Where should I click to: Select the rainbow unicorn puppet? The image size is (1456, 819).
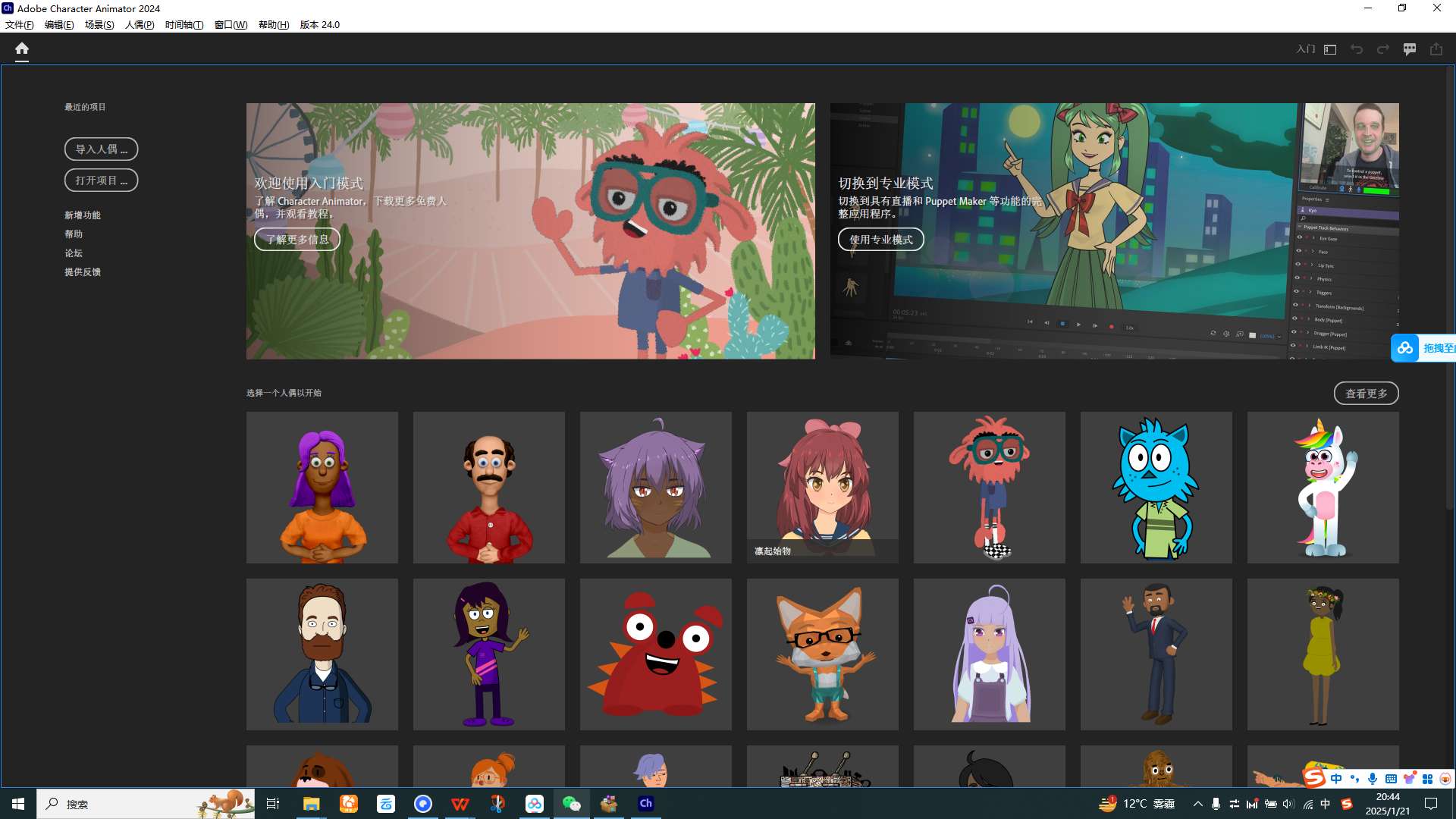[x=1323, y=488]
